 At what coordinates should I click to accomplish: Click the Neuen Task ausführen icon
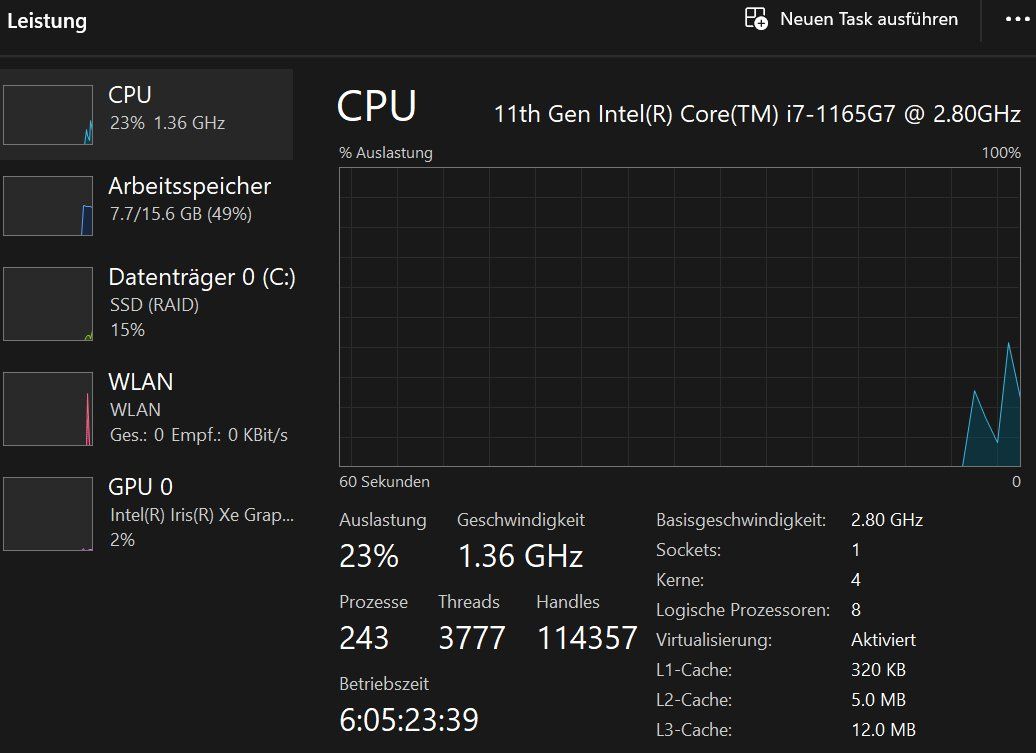click(756, 18)
